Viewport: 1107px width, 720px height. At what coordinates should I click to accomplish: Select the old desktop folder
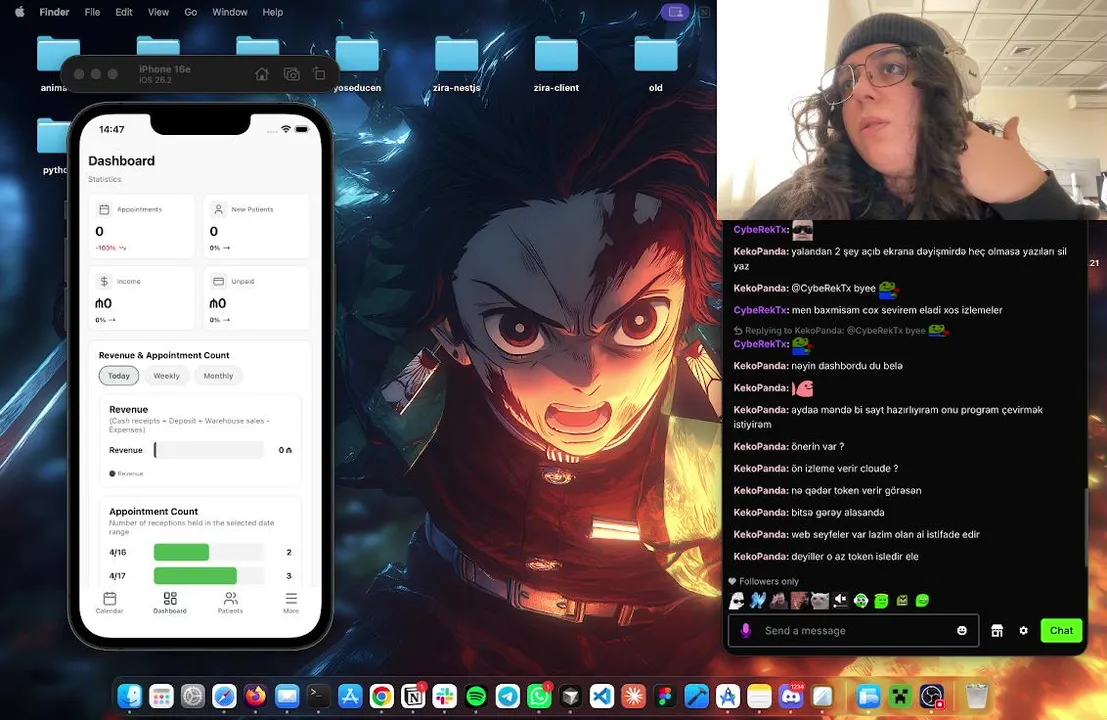coord(656,64)
